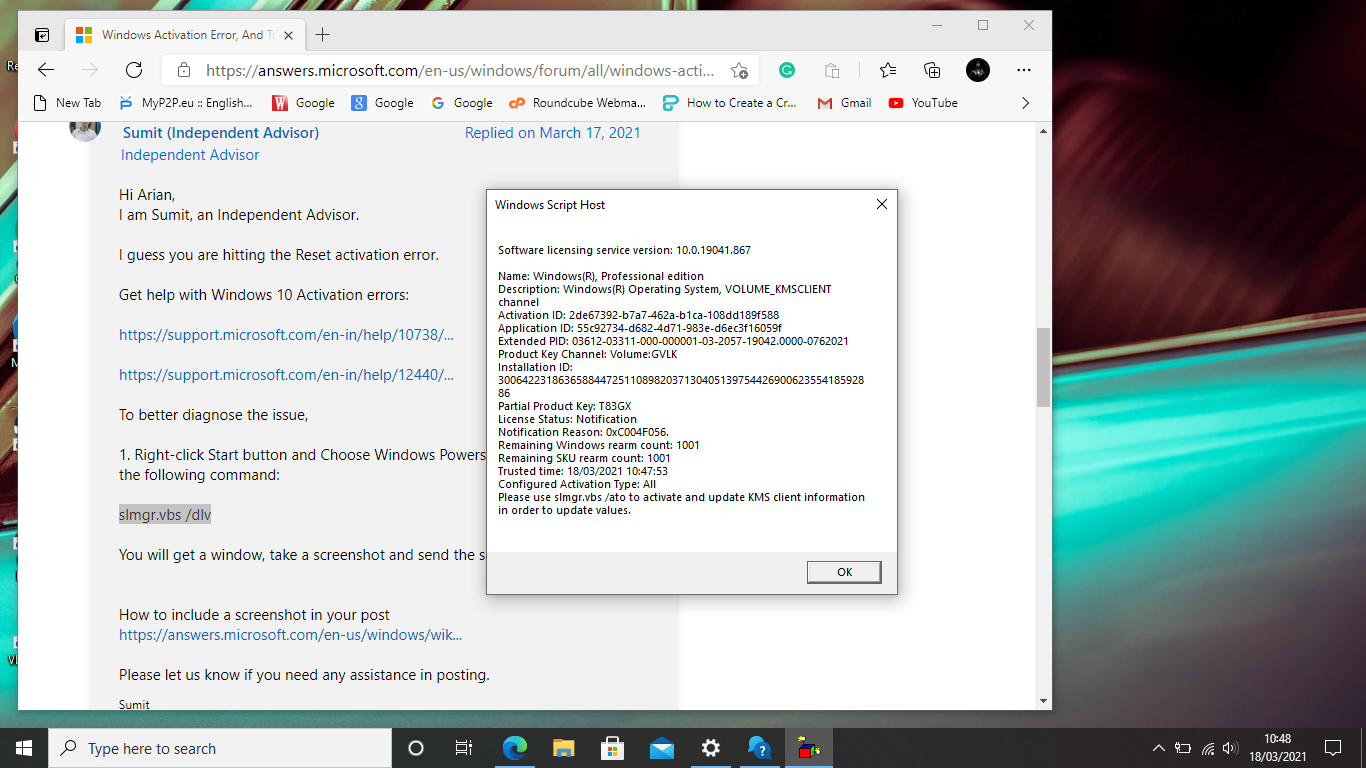
Task: Open the Windows Start menu
Action: [x=24, y=748]
